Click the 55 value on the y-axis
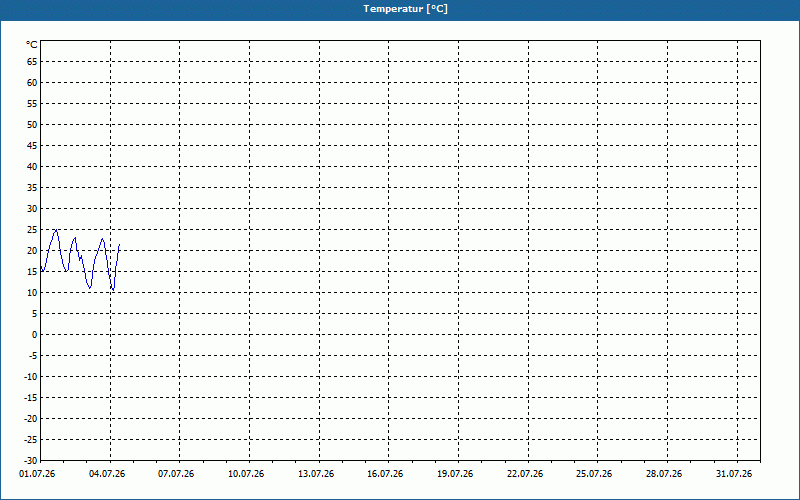This screenshot has width=800, height=500. tap(32, 104)
